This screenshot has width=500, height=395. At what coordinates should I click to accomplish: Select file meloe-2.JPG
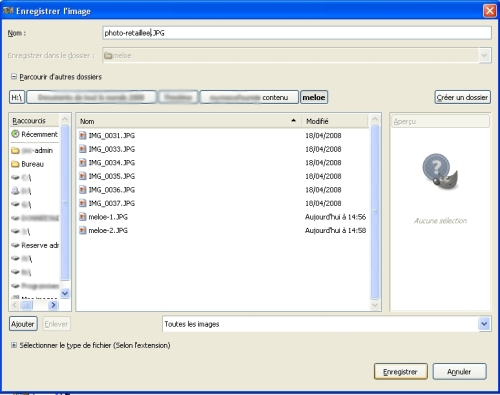click(223, 230)
